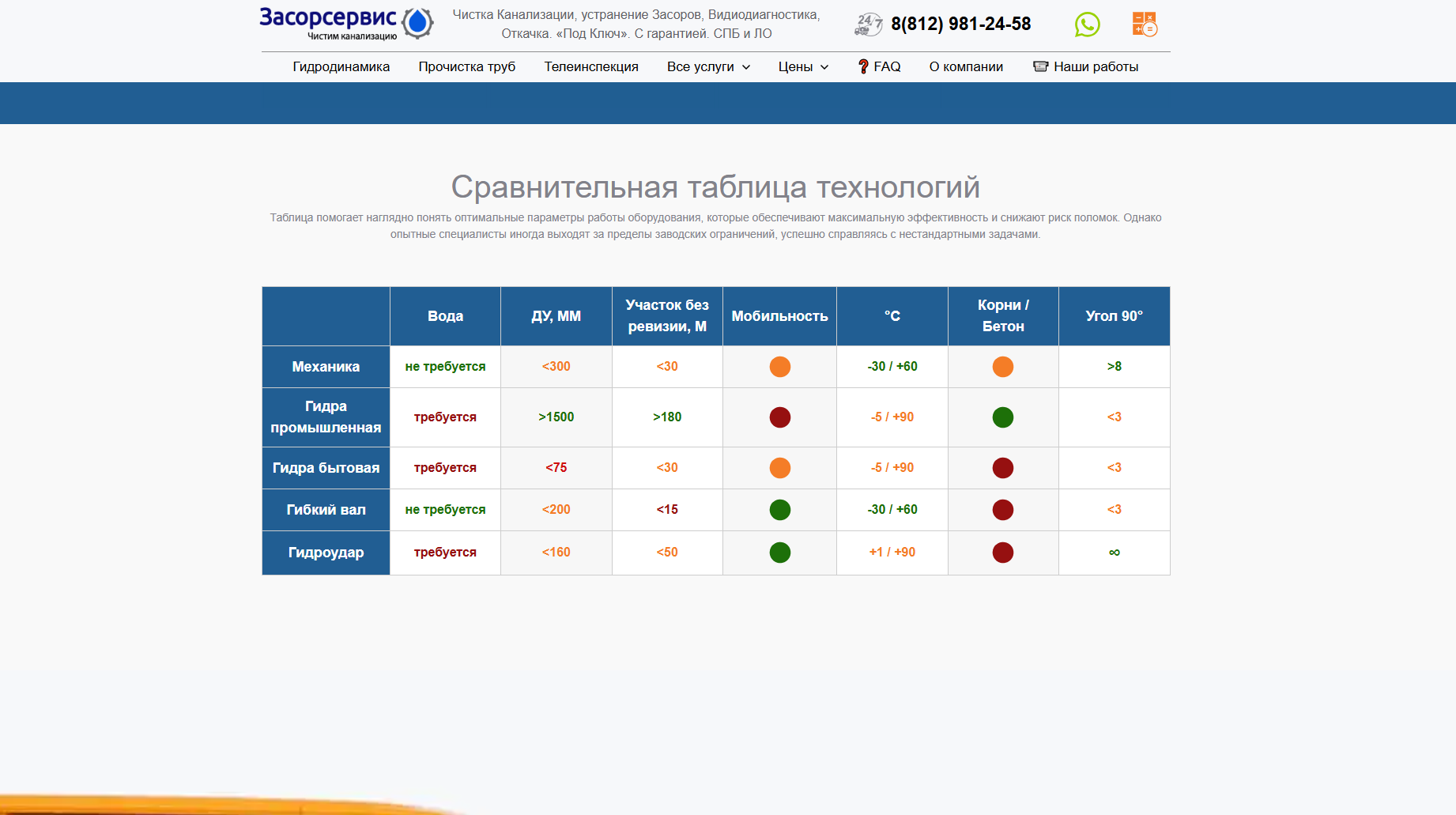Click red Корни/Бетон dot for Гидра бытовая
This screenshot has height=815, width=1456.
[x=1002, y=468]
